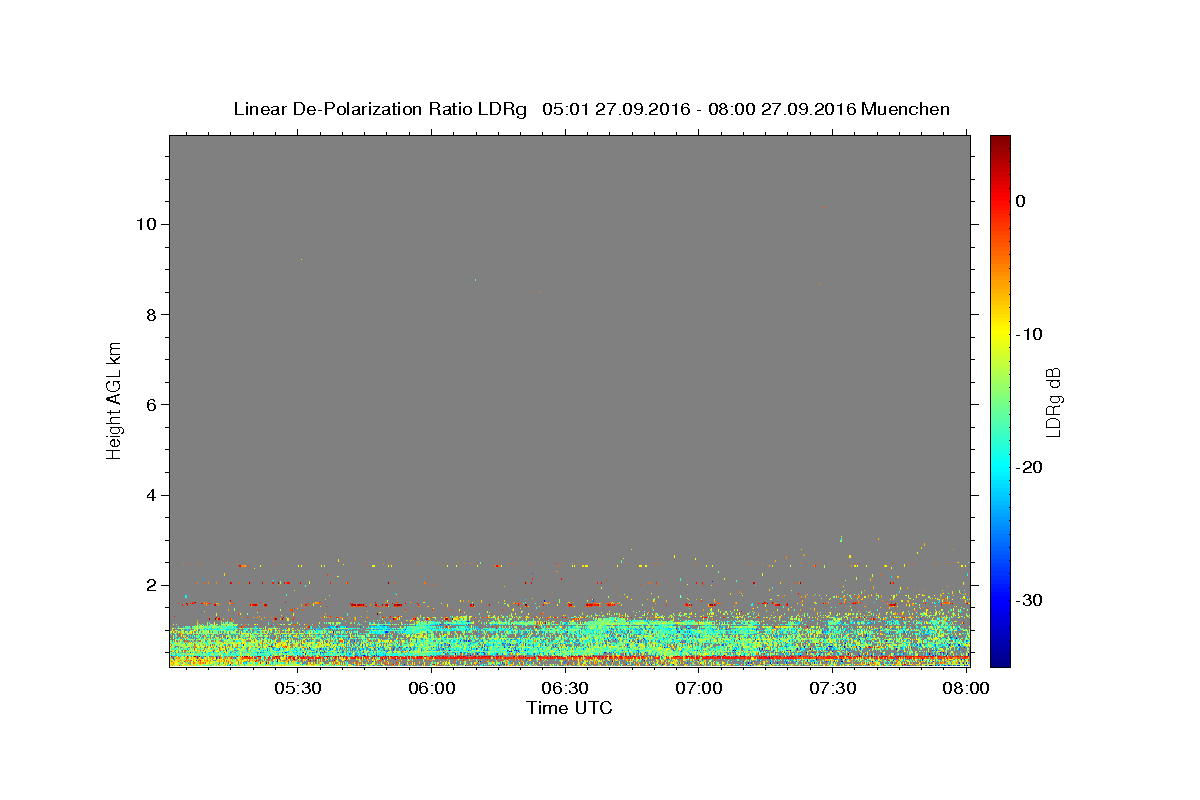Click the yellow -10 dB colorbar region
Viewport: 1200px width, 800px height.
pos(1000,334)
